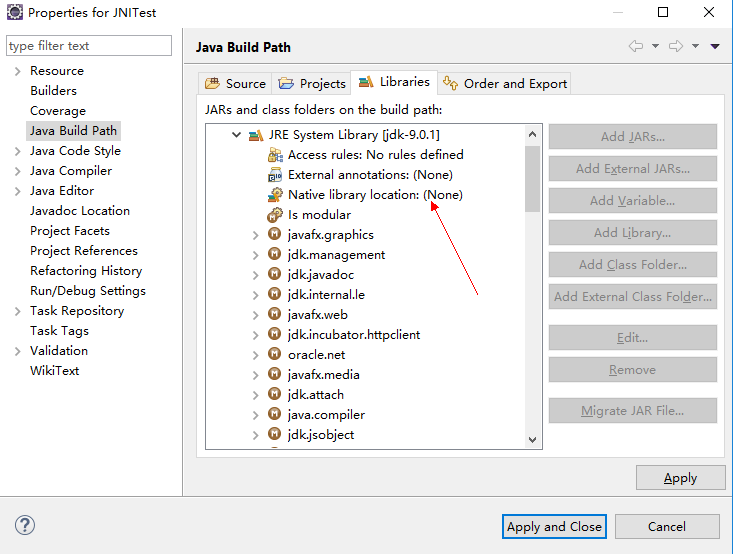Click the jdk.attach module icon
Image resolution: width=733 pixels, height=554 pixels.
pyautogui.click(x=274, y=394)
